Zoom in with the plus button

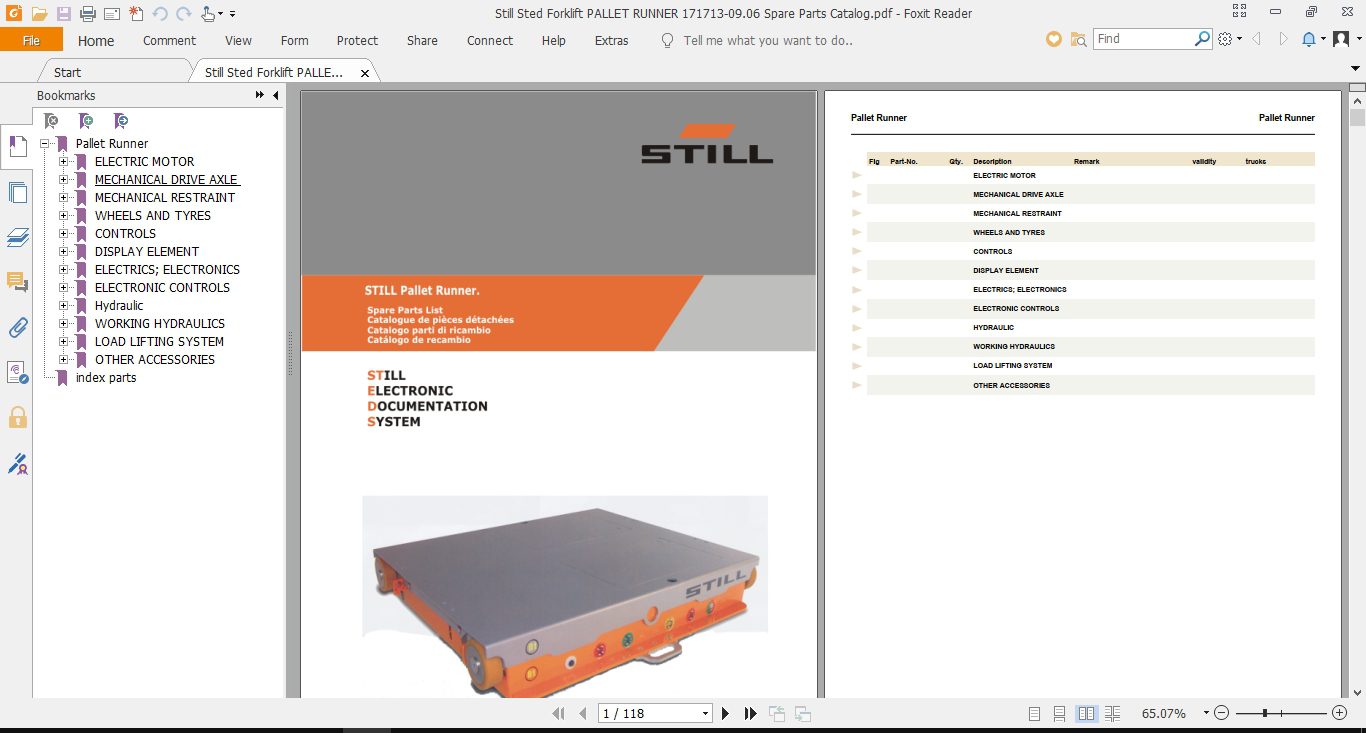1340,713
